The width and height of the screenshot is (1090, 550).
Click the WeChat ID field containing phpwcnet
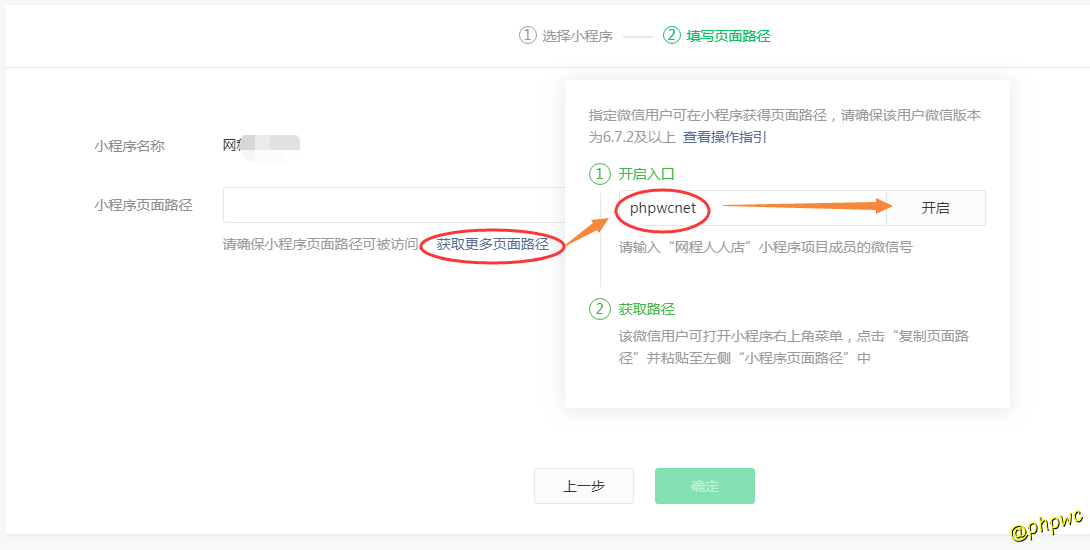[x=750, y=208]
